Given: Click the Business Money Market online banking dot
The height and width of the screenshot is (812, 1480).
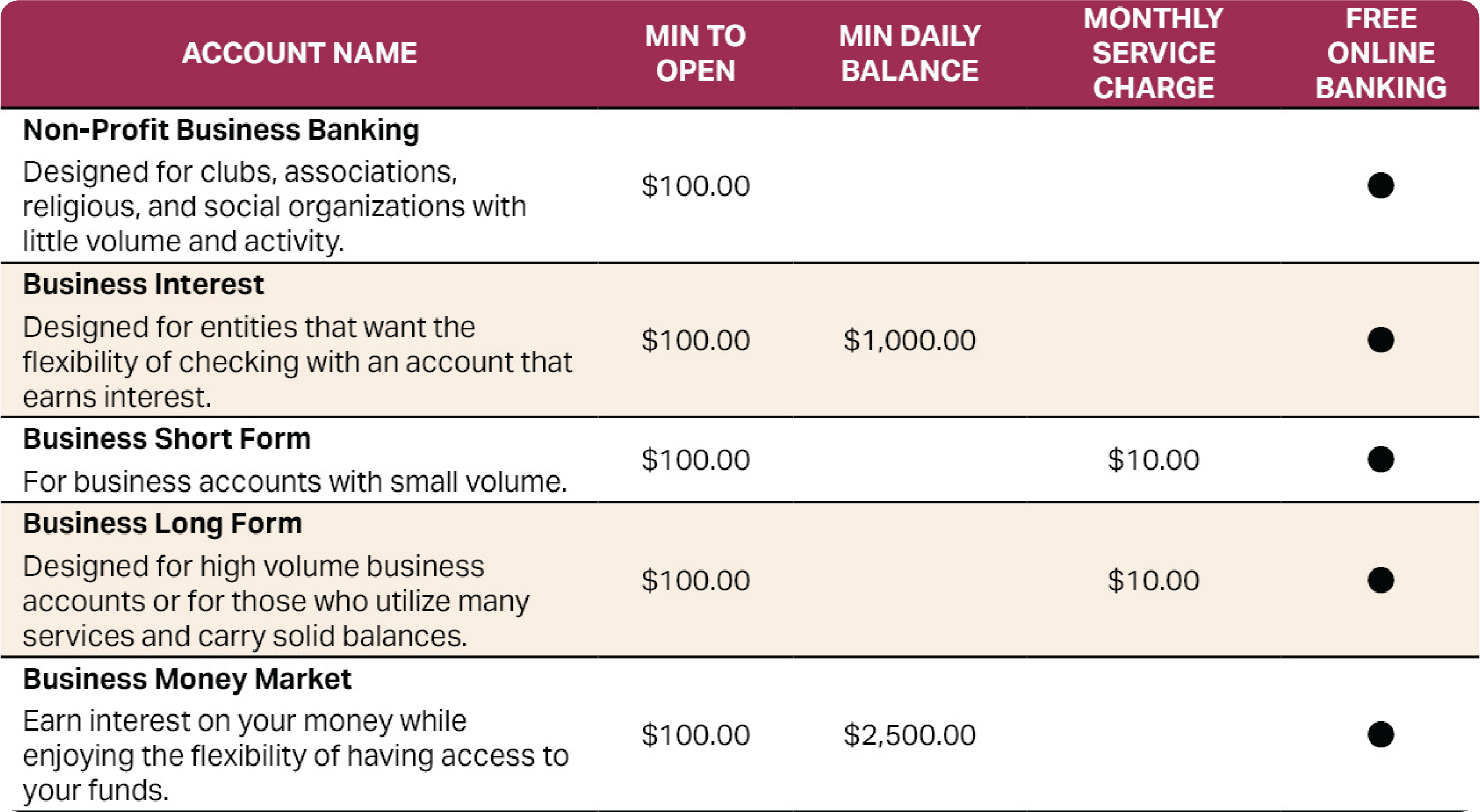Looking at the screenshot, I should tap(1380, 735).
